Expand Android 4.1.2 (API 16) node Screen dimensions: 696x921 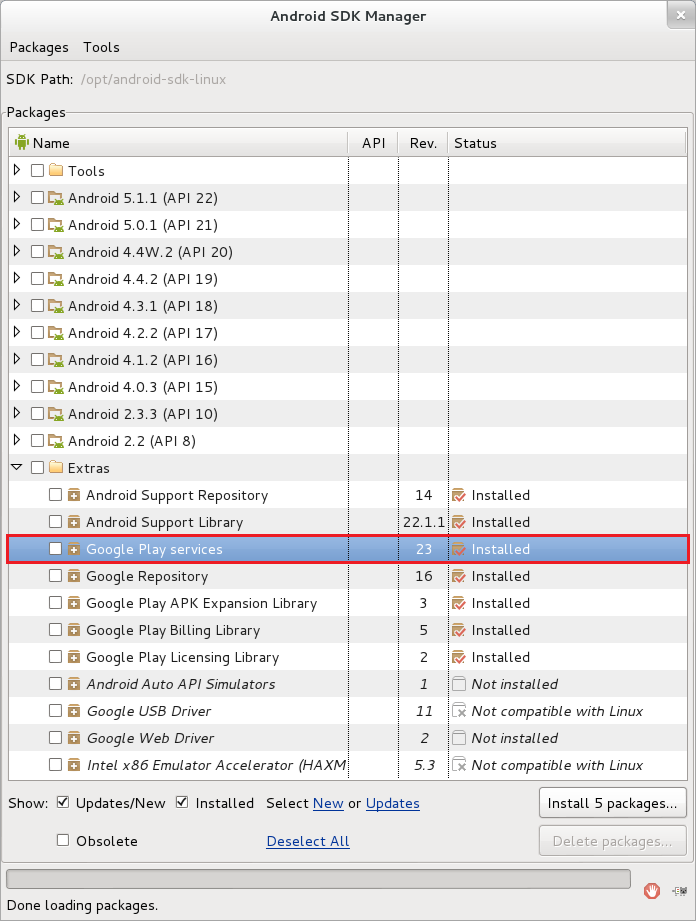17,359
